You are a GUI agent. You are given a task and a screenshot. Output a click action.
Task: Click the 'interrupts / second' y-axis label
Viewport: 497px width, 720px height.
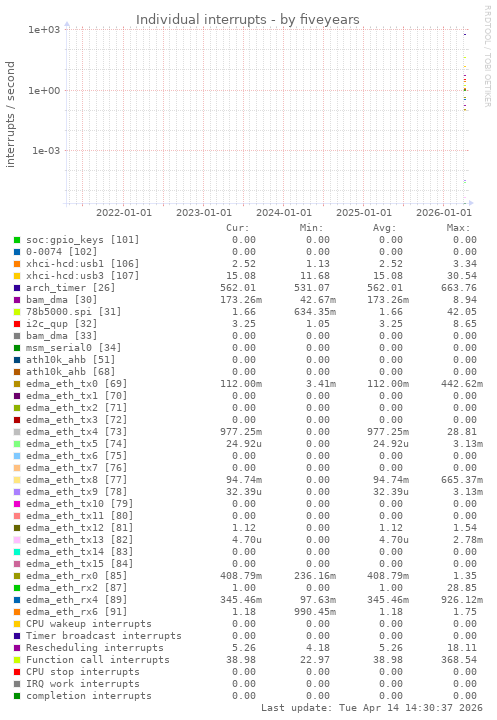pos(10,114)
